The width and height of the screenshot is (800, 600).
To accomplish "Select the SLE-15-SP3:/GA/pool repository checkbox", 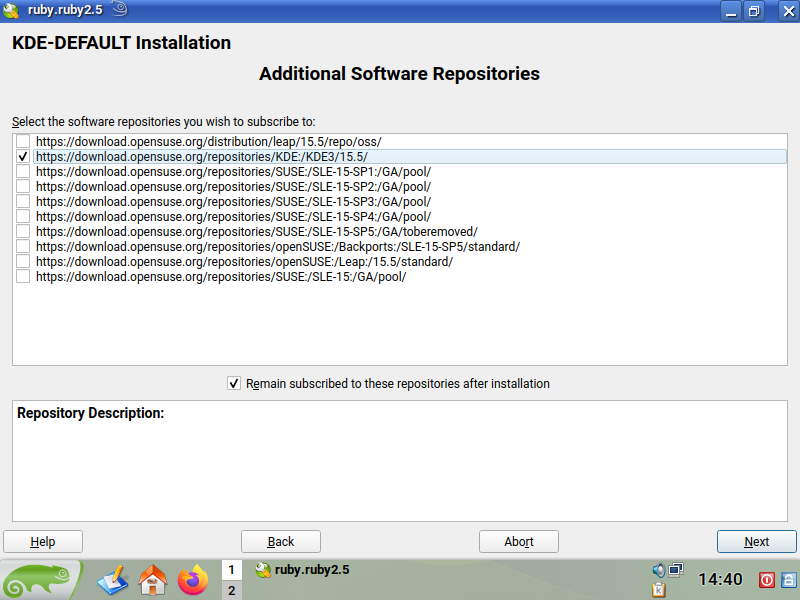I will pyautogui.click(x=23, y=202).
